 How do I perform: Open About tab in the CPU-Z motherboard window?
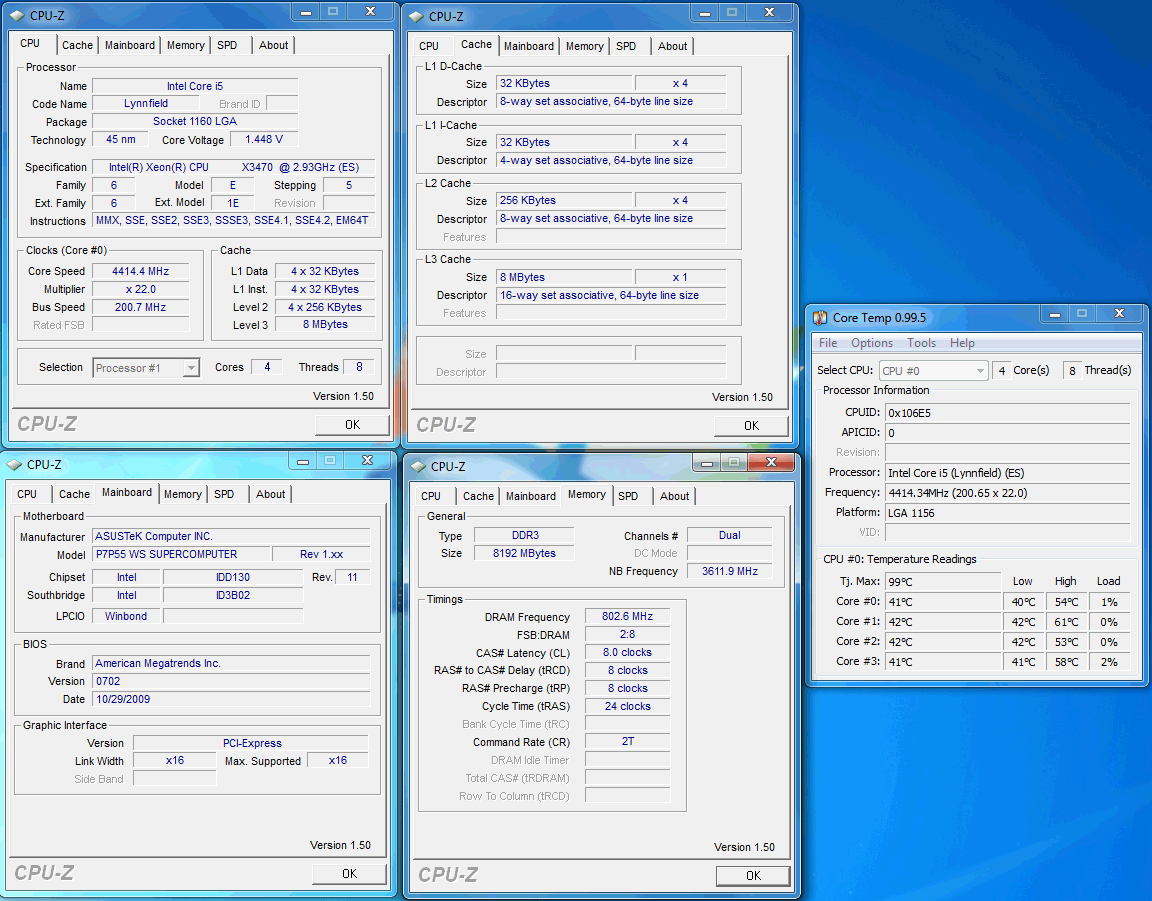[x=270, y=494]
